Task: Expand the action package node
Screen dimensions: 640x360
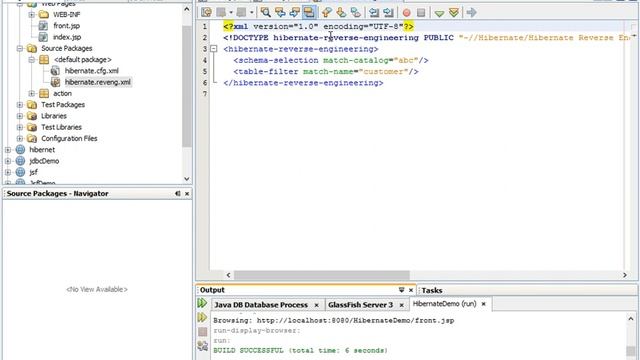Action: coord(31,93)
